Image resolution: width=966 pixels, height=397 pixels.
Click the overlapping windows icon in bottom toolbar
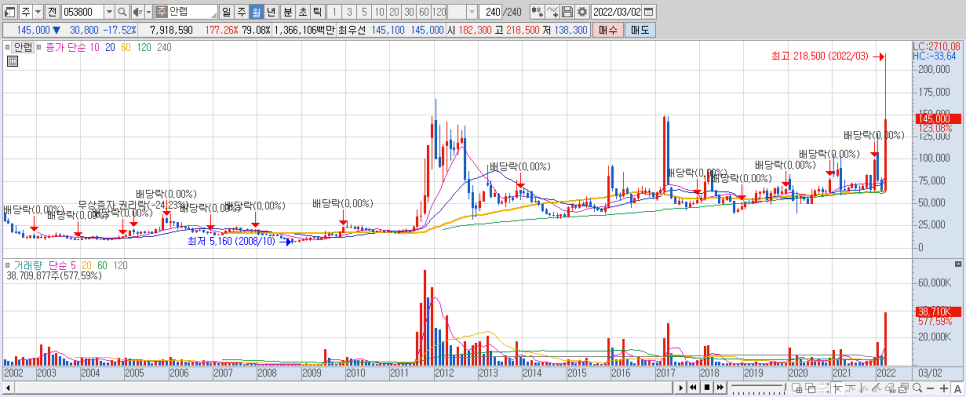pyautogui.click(x=810, y=388)
